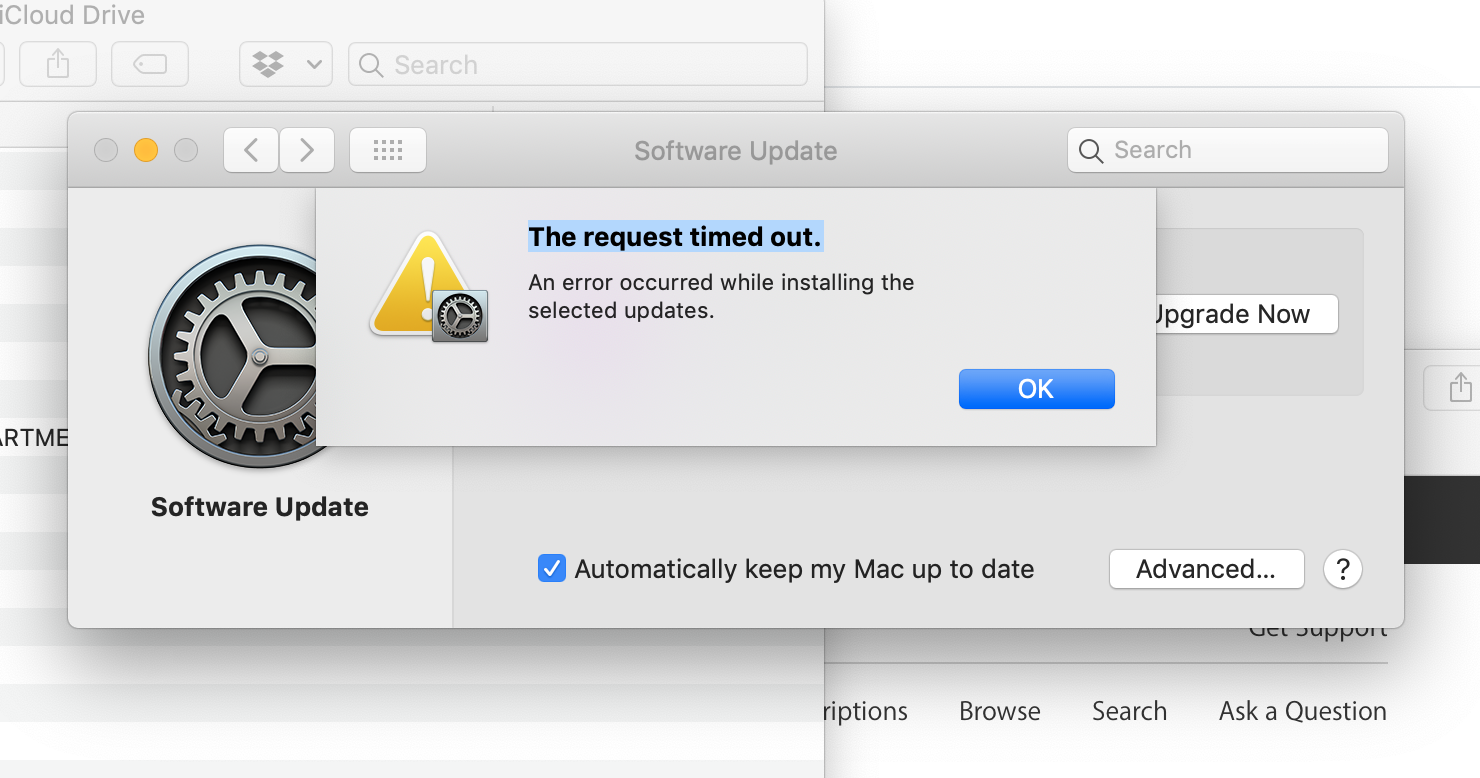Click the Finder edit tags icon
The width and height of the screenshot is (1480, 778).
150,65
